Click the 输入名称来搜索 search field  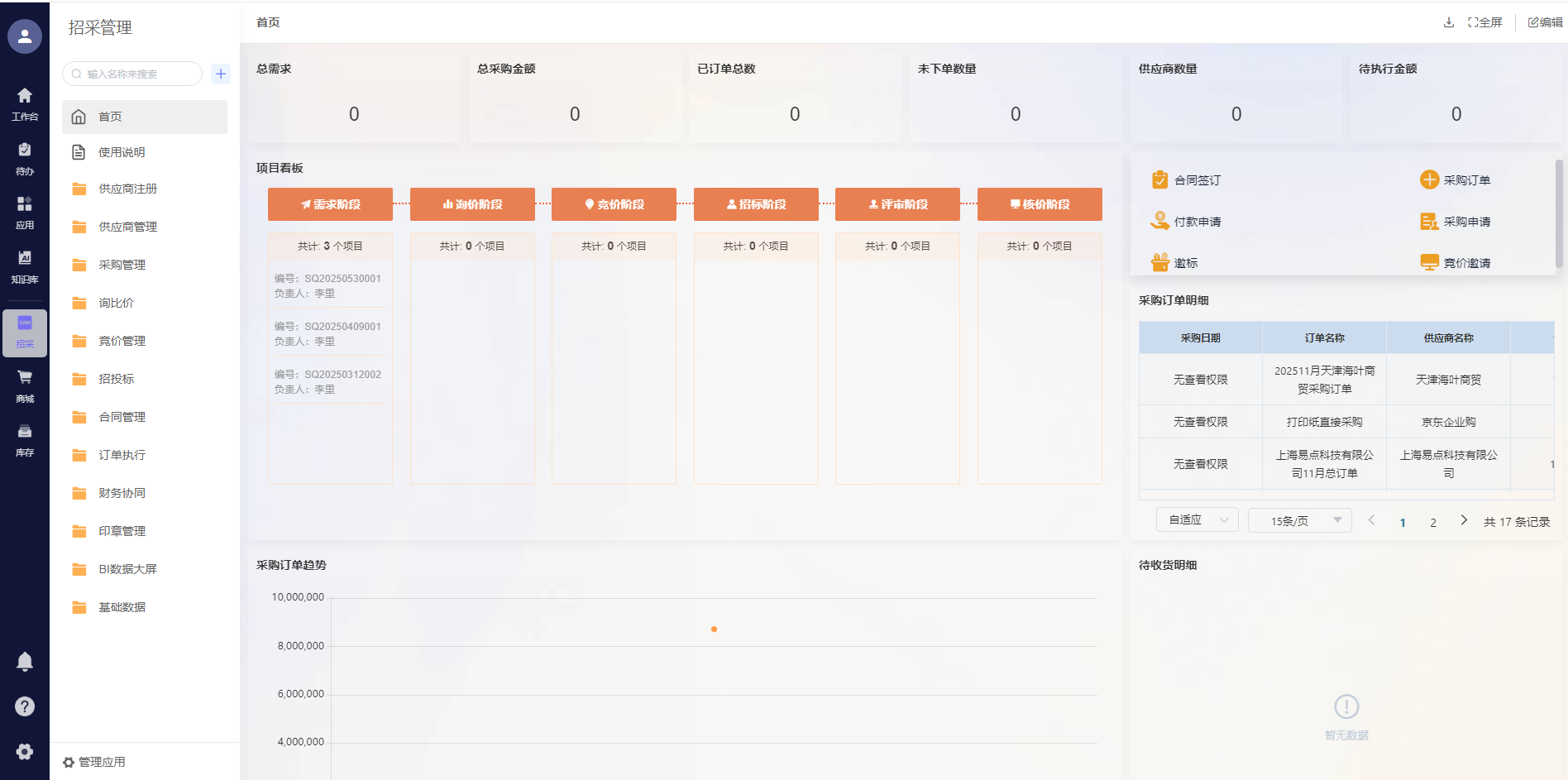tap(136, 74)
